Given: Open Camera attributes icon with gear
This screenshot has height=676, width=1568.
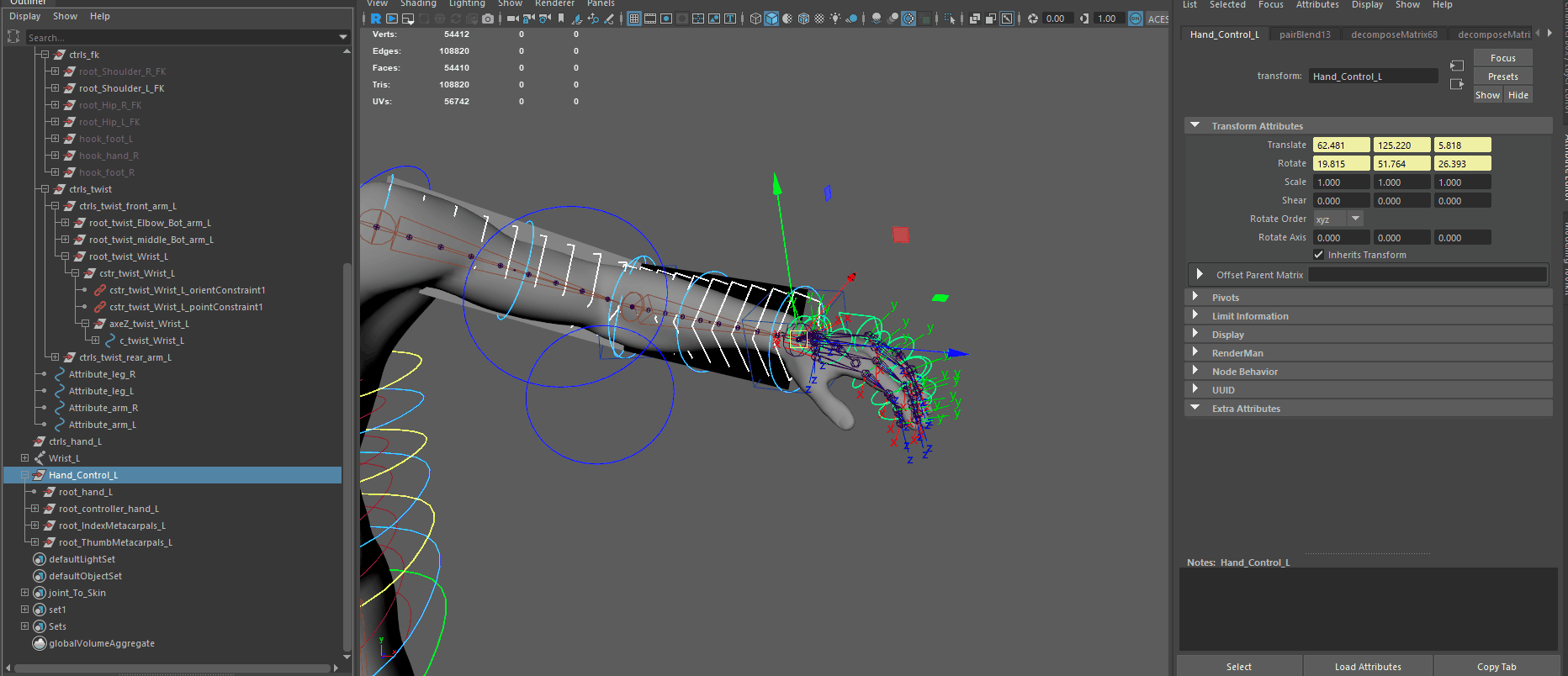Looking at the screenshot, I should tap(544, 18).
